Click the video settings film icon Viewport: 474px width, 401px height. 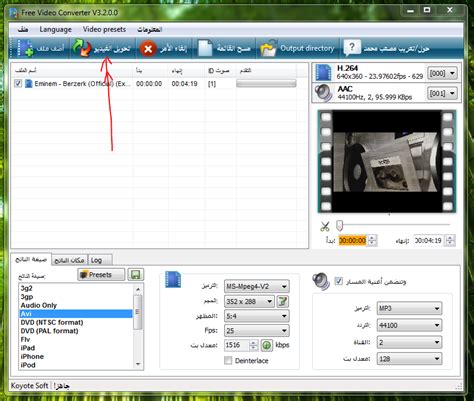point(173,280)
